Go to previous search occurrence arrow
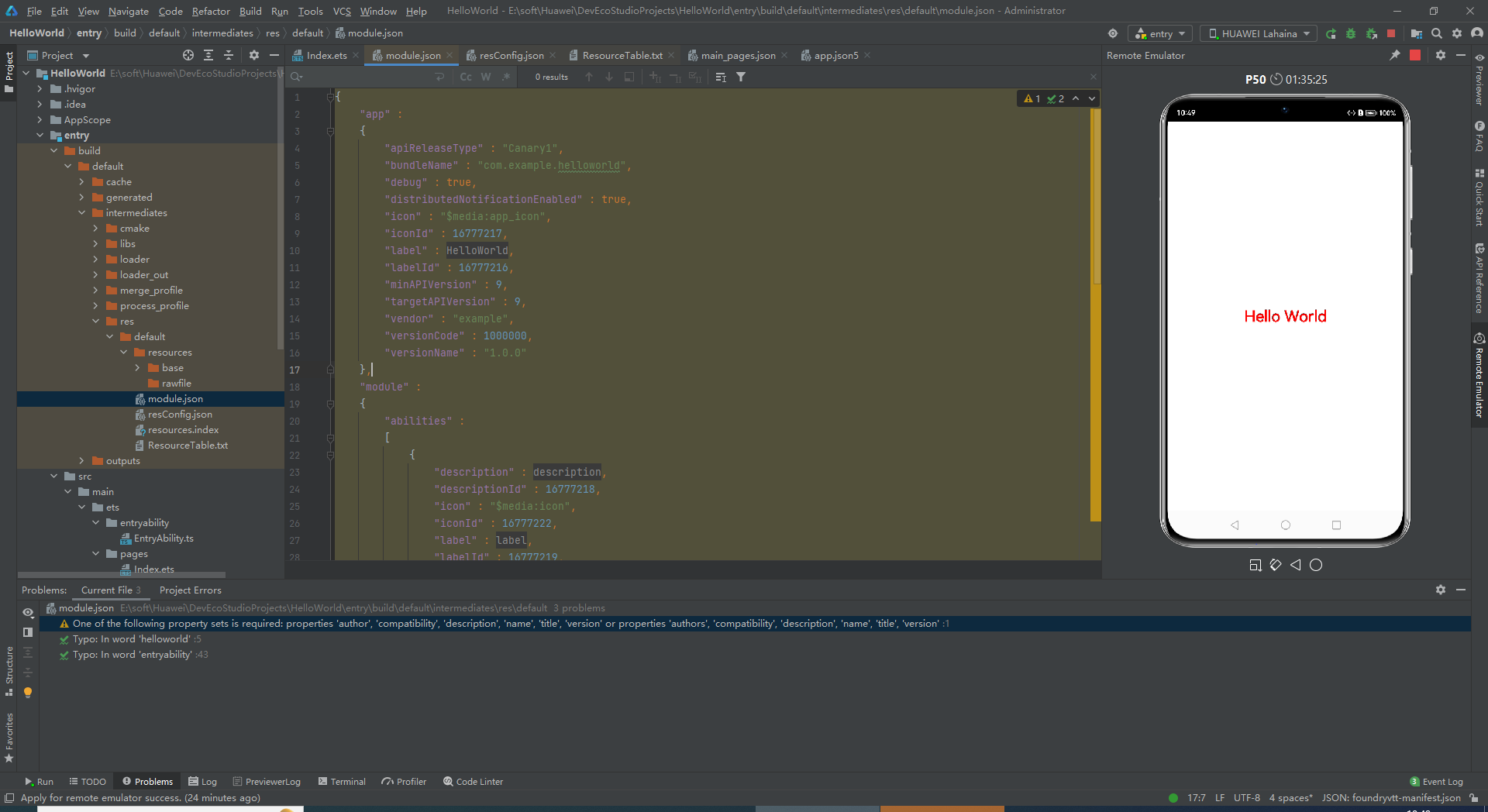This screenshot has width=1488, height=812. tap(589, 77)
